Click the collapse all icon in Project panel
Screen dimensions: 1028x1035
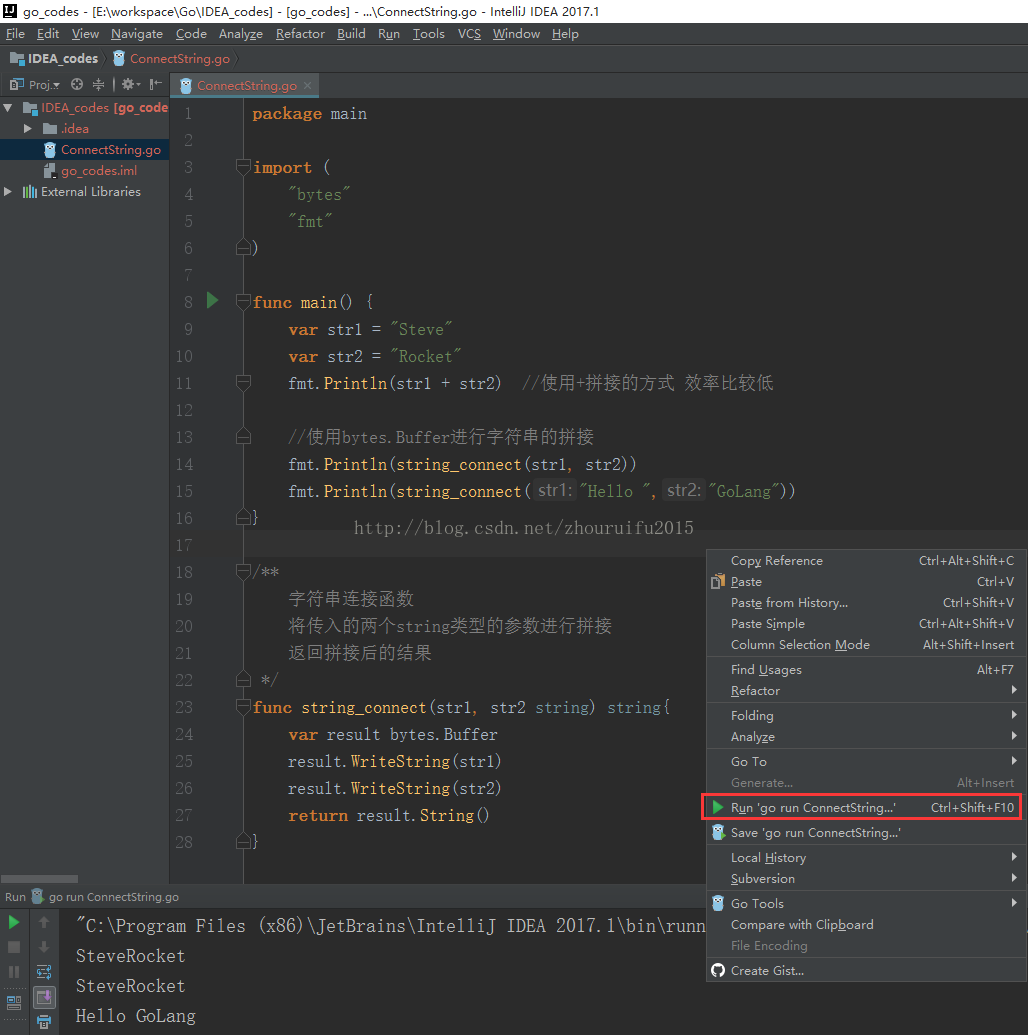[98, 84]
